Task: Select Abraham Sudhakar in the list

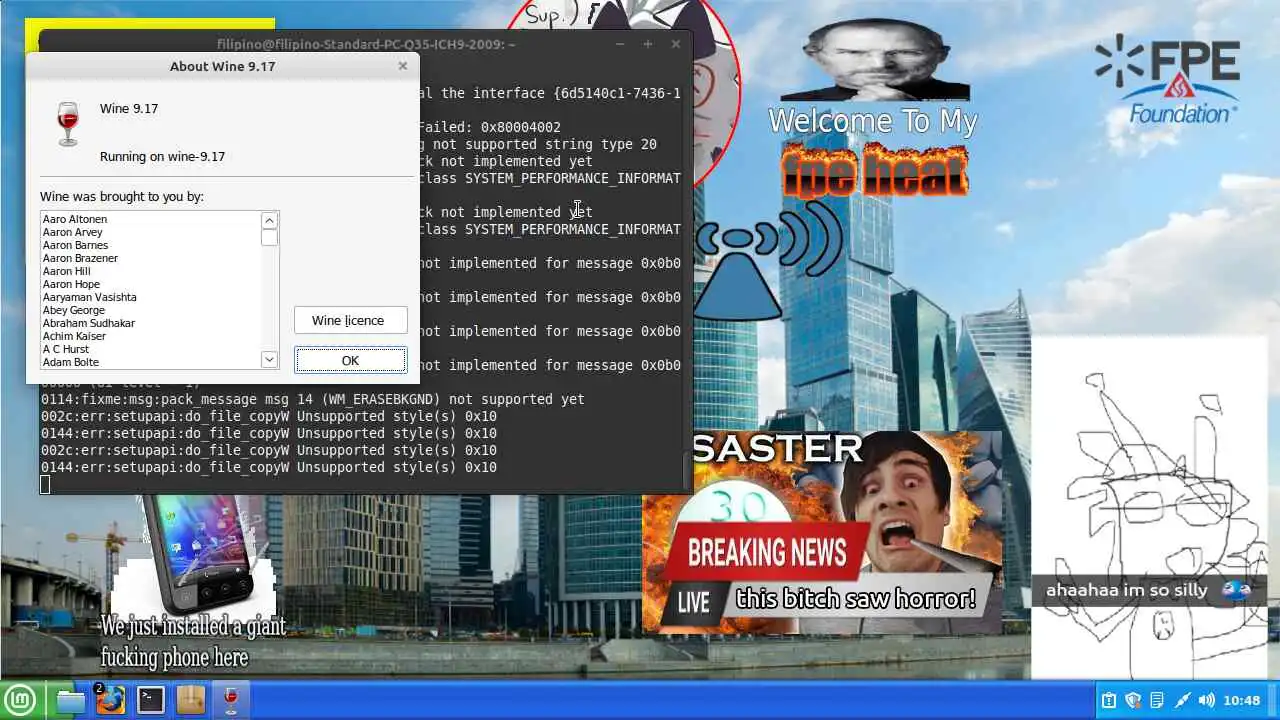Action: point(151,323)
